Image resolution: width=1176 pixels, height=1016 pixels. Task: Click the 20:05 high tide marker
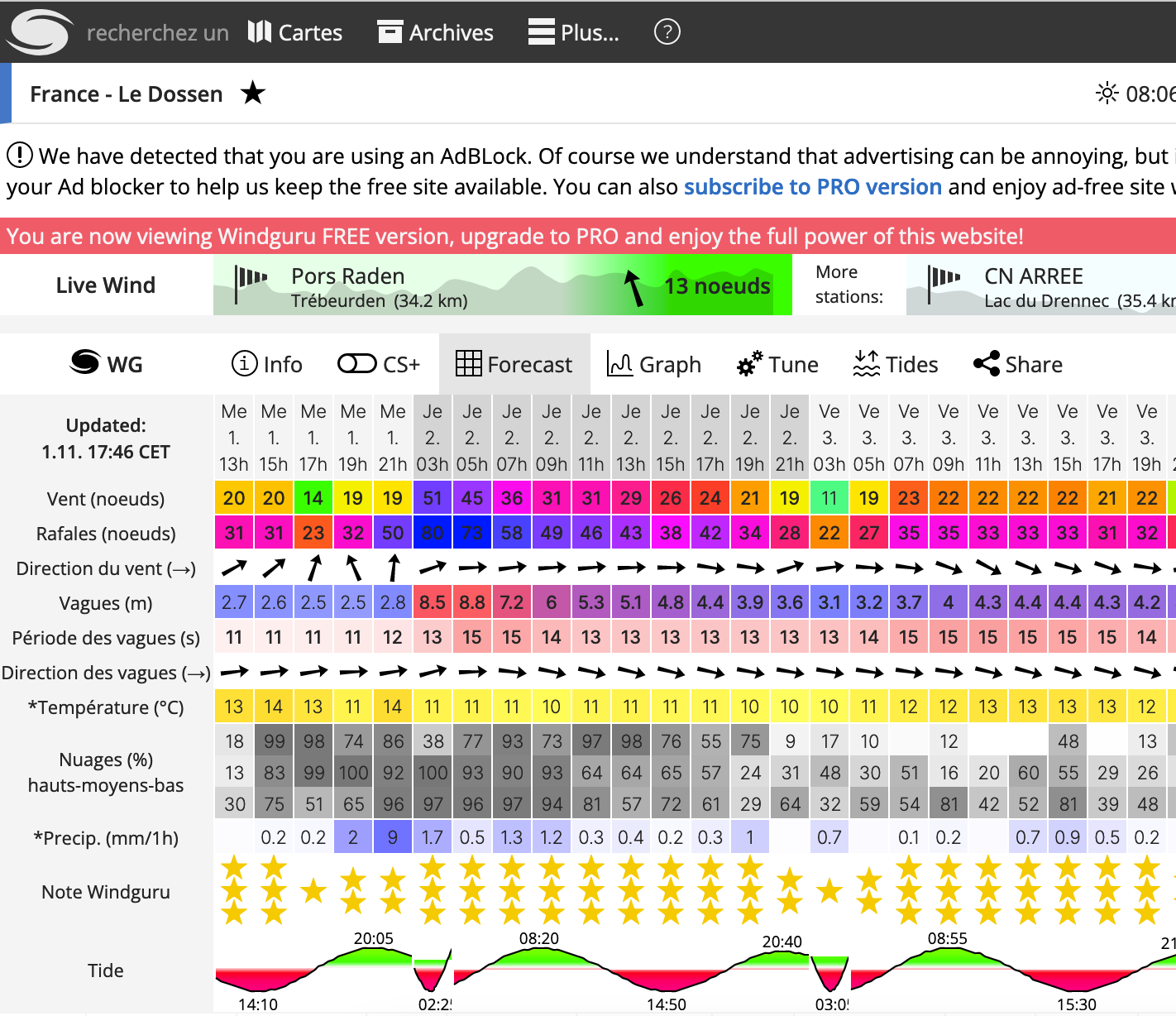(374, 938)
